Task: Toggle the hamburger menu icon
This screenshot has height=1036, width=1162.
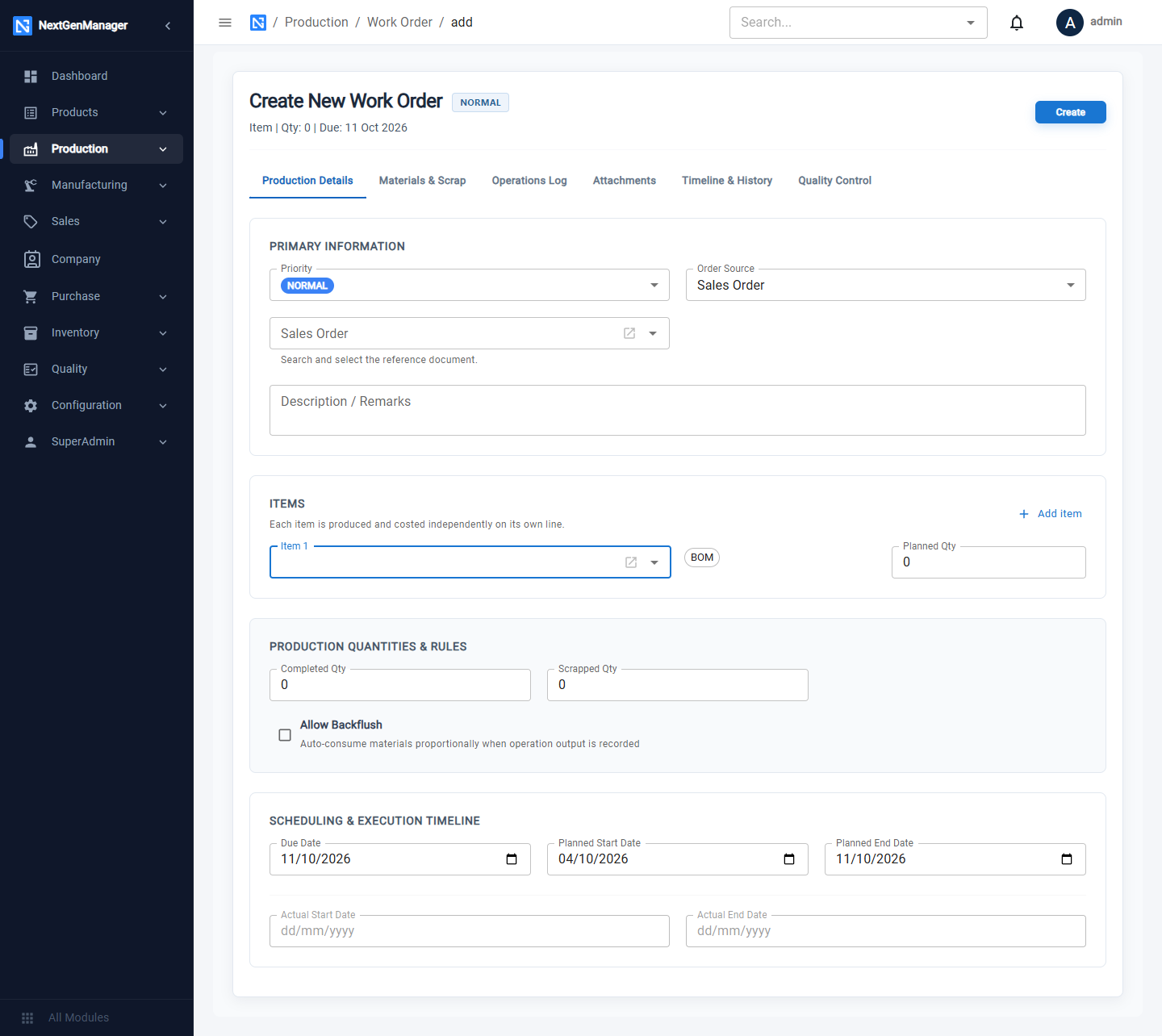Action: [x=225, y=23]
